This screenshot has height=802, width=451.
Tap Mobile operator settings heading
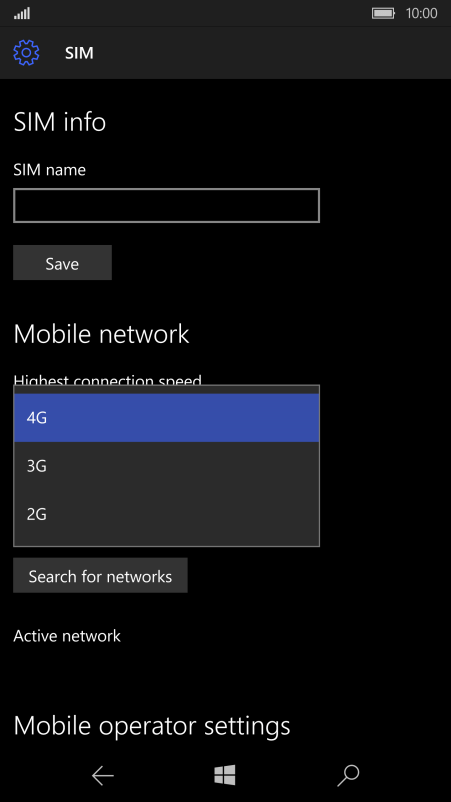tap(152, 726)
